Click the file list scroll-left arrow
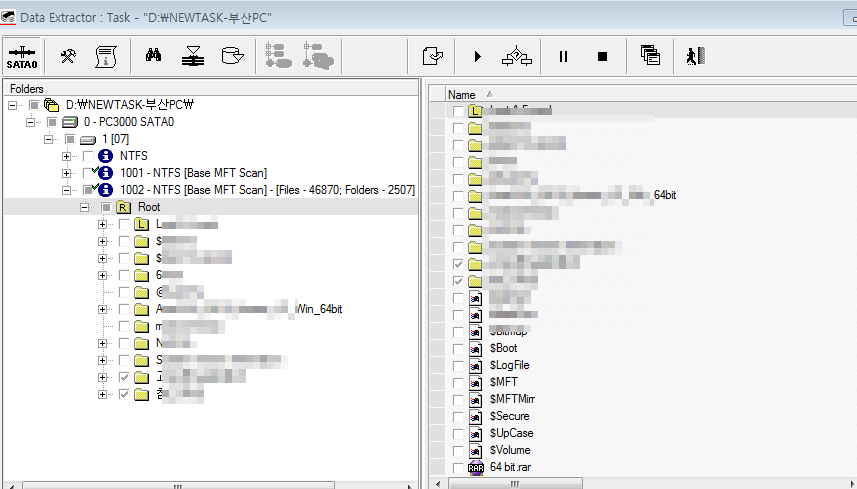Viewport: 857px width, 489px height. coord(438,484)
